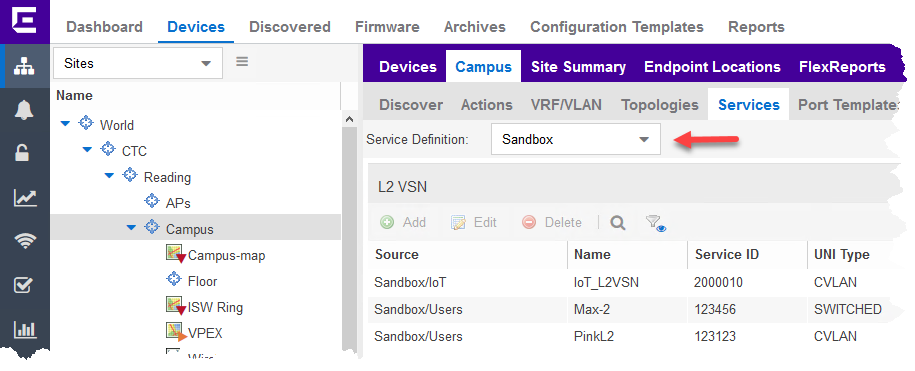The width and height of the screenshot is (915, 371).
Task: Switch to the Discover sub-tab
Action: [411, 105]
